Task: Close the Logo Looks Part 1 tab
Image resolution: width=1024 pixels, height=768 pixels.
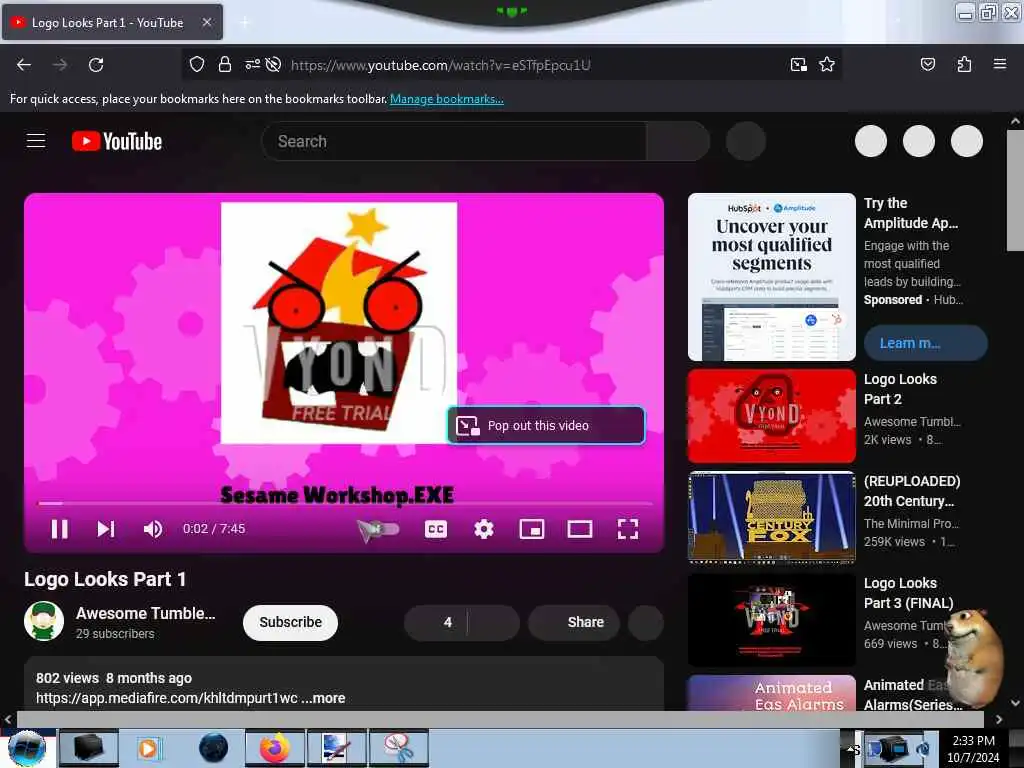Action: point(206,22)
